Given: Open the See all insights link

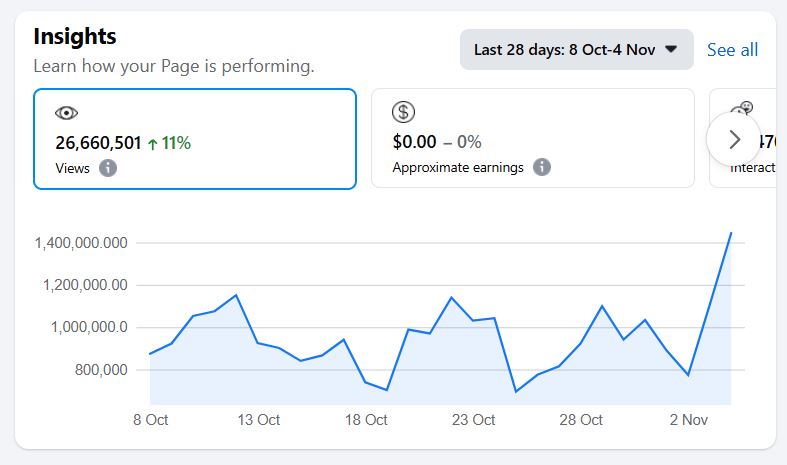Looking at the screenshot, I should 732,50.
